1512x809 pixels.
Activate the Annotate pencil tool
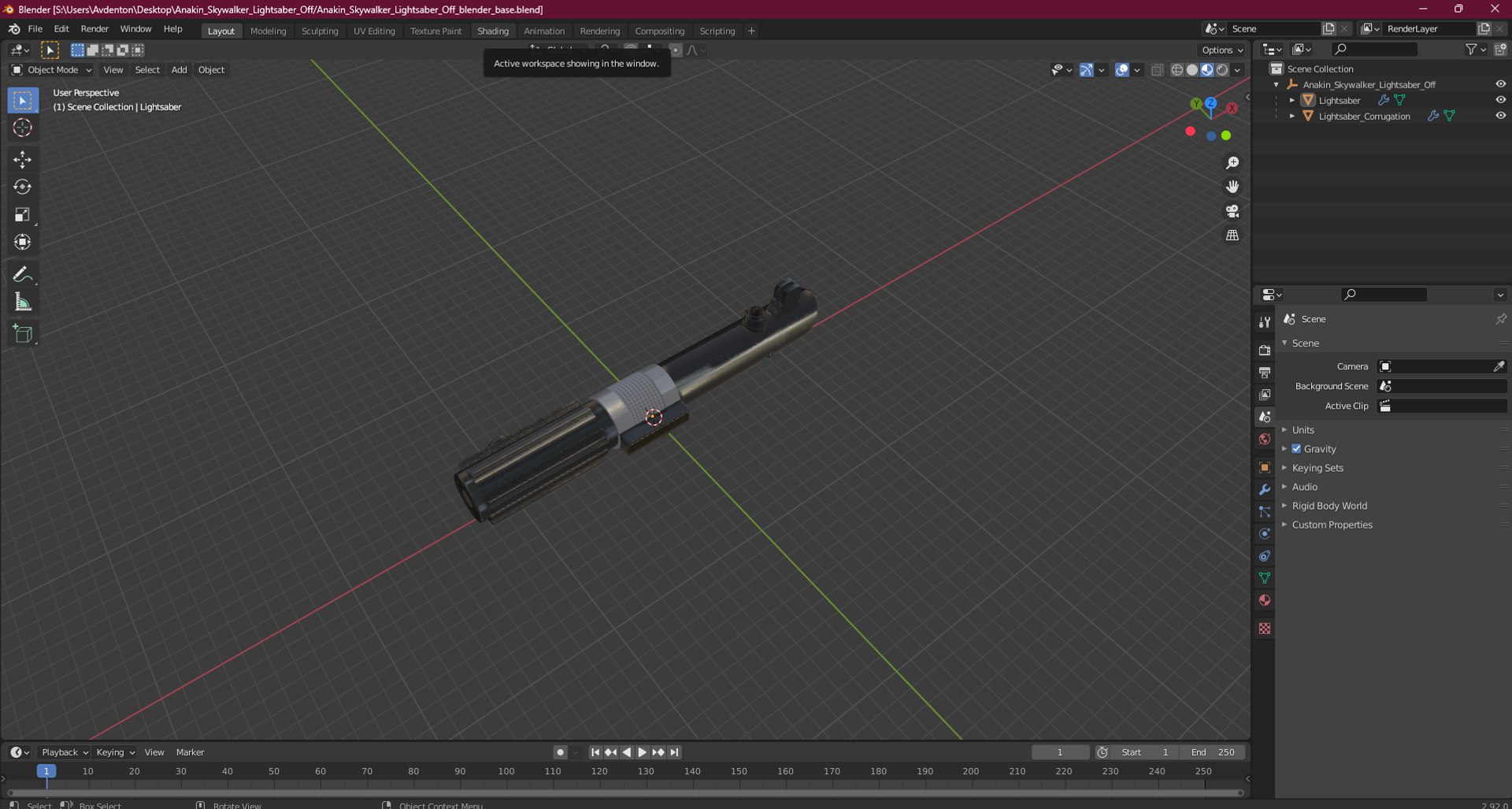coord(22,274)
